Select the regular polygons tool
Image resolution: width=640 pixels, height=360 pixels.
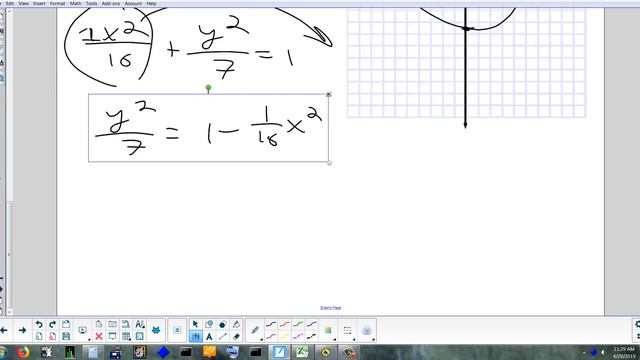pos(222,324)
